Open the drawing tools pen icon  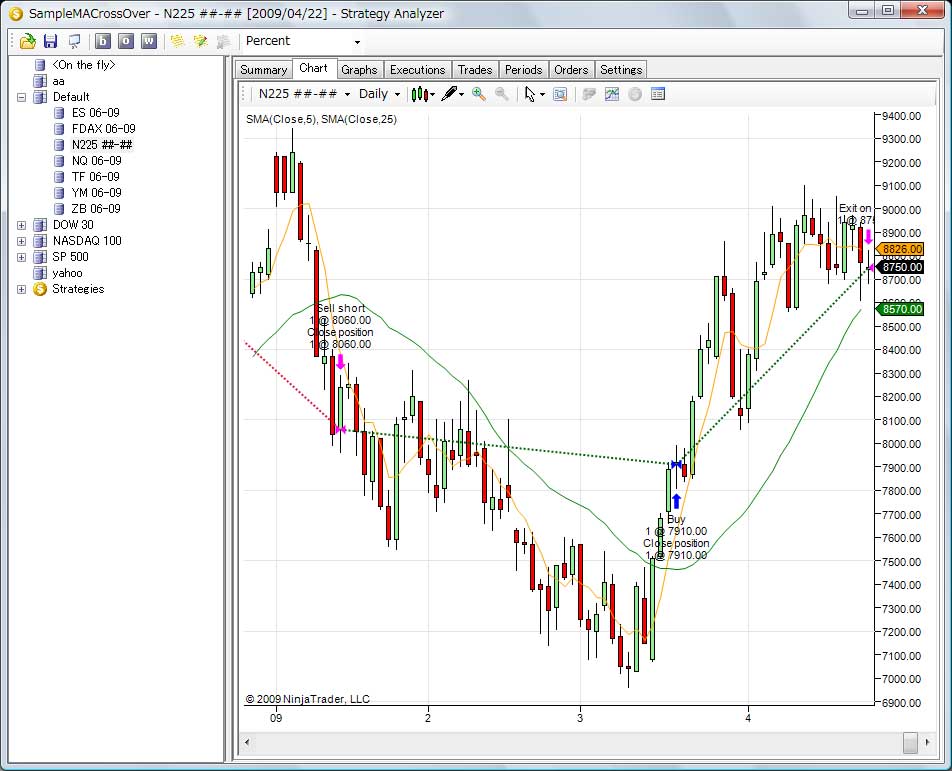(x=452, y=94)
